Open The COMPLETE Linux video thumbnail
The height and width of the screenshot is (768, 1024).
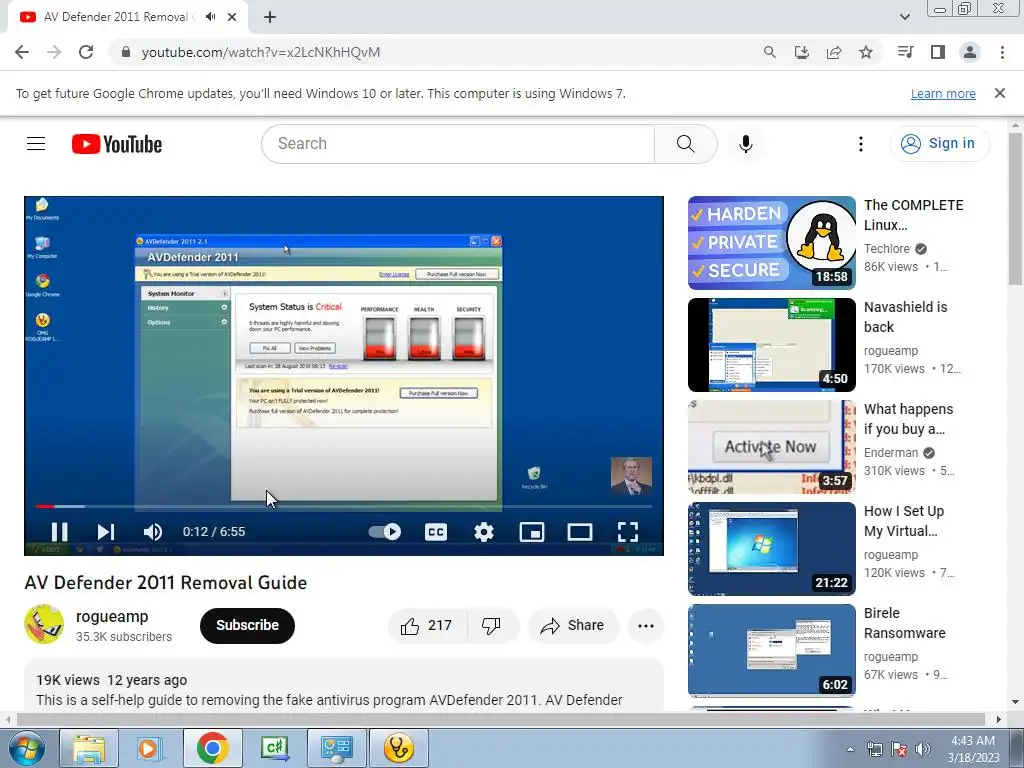771,242
